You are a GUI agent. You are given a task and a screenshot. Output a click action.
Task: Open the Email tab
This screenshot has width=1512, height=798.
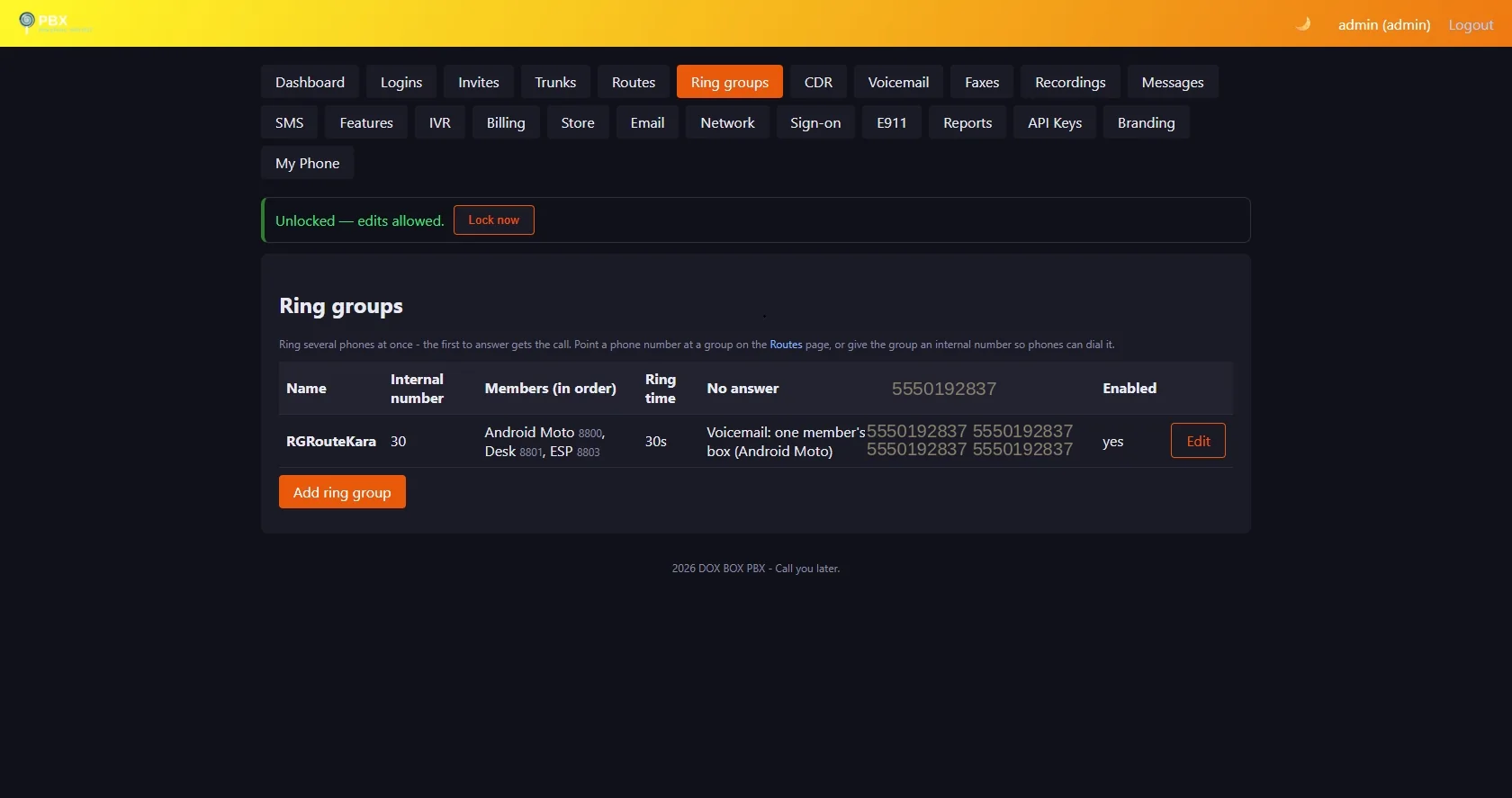(x=647, y=122)
